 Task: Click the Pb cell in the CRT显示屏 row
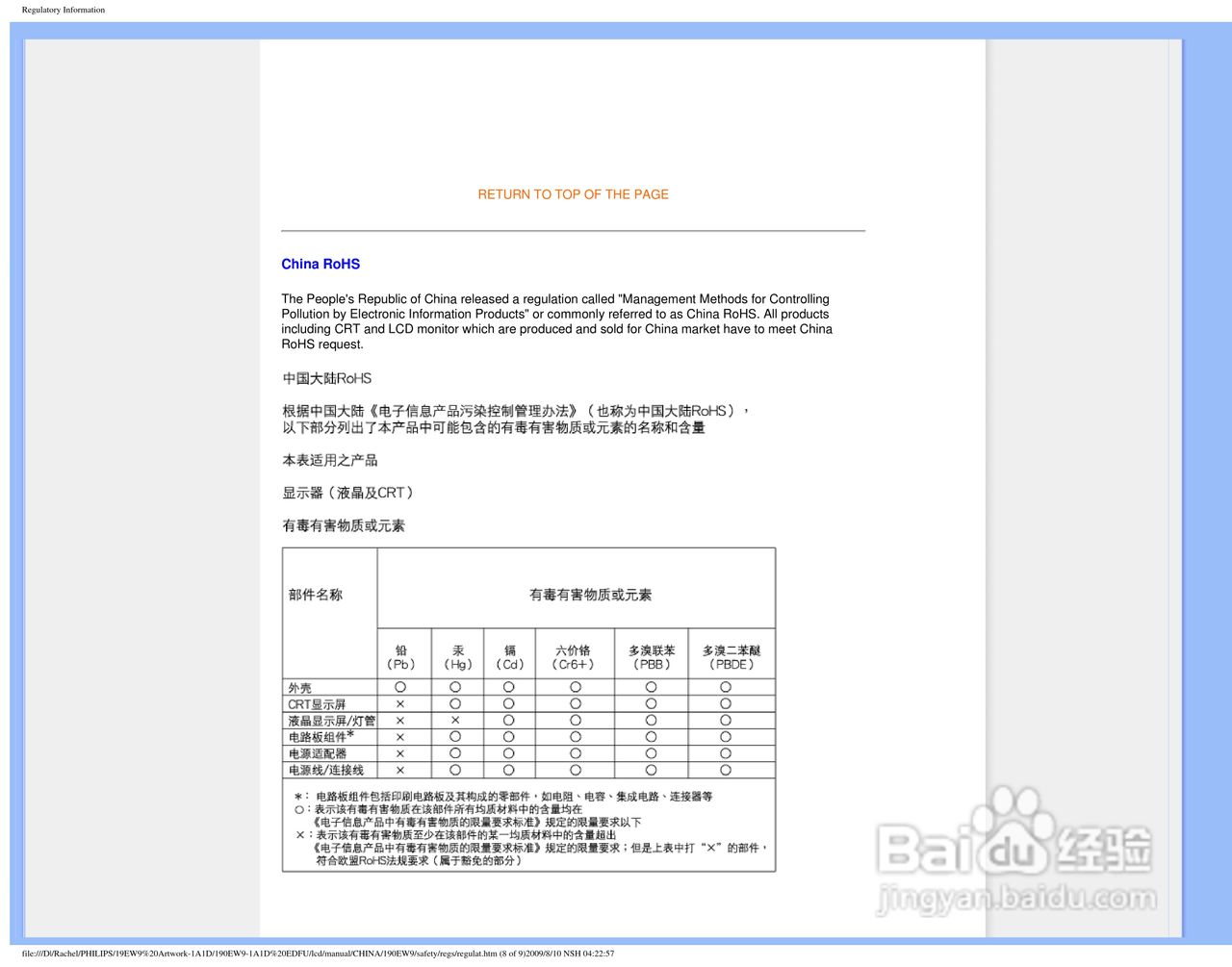(x=400, y=704)
